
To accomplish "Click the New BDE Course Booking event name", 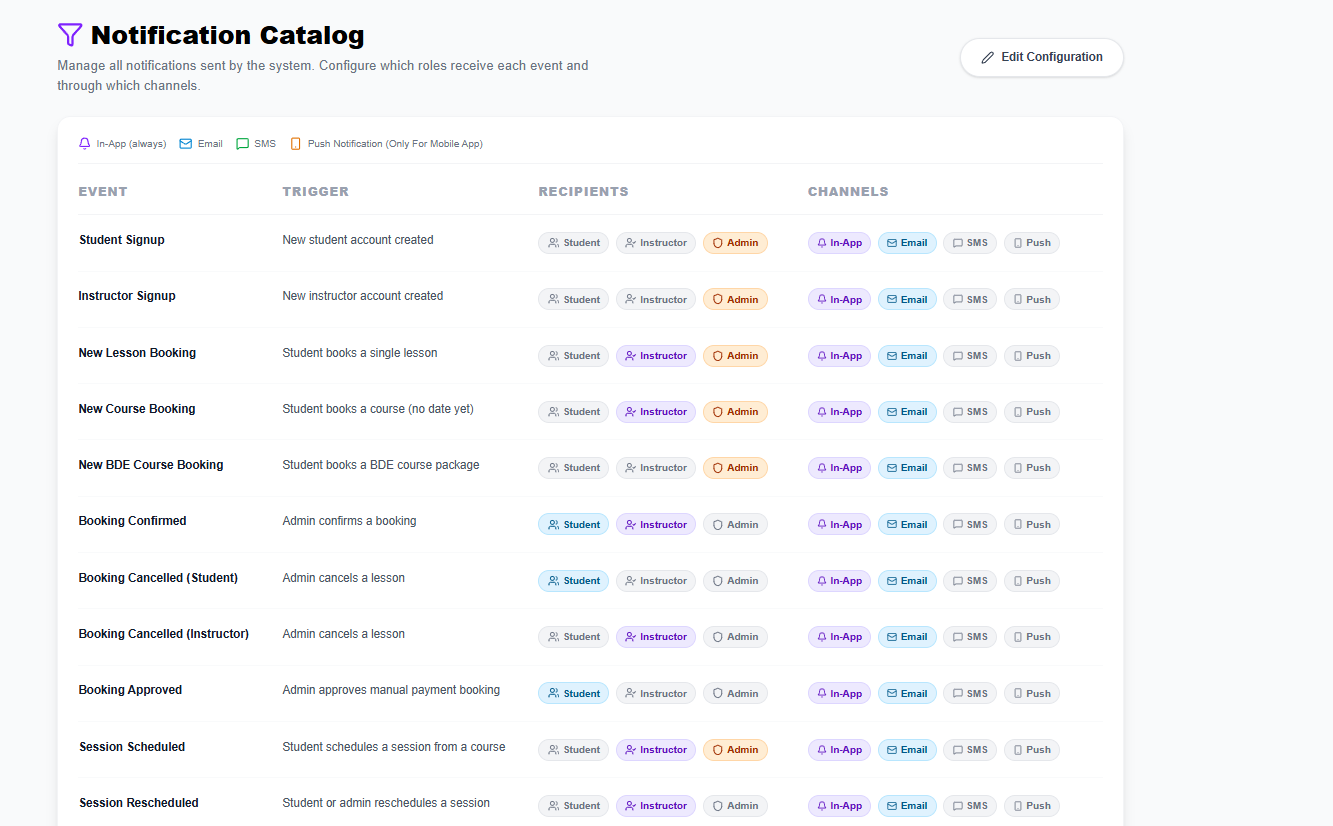I will pyautogui.click(x=151, y=465).
